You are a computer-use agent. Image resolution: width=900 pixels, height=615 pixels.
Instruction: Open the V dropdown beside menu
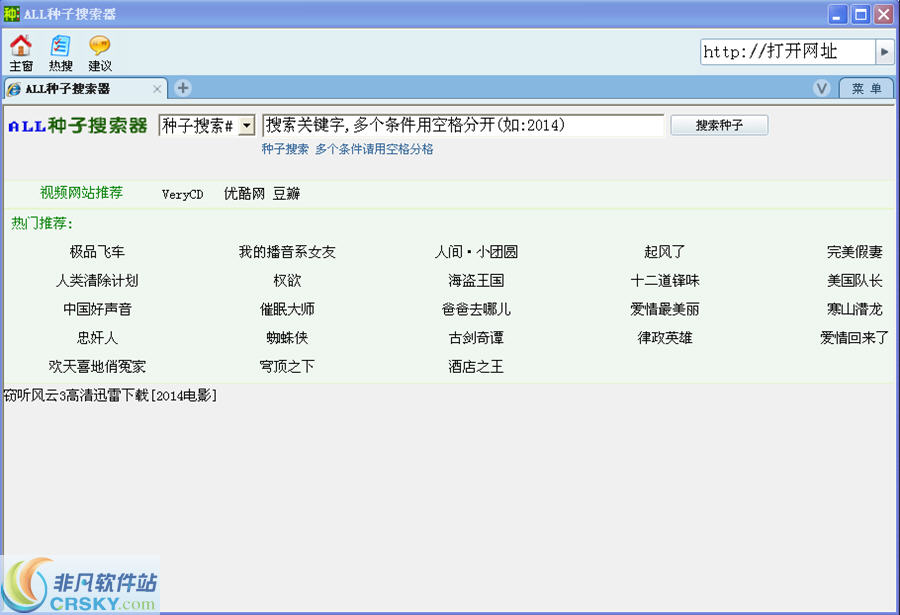pos(821,88)
